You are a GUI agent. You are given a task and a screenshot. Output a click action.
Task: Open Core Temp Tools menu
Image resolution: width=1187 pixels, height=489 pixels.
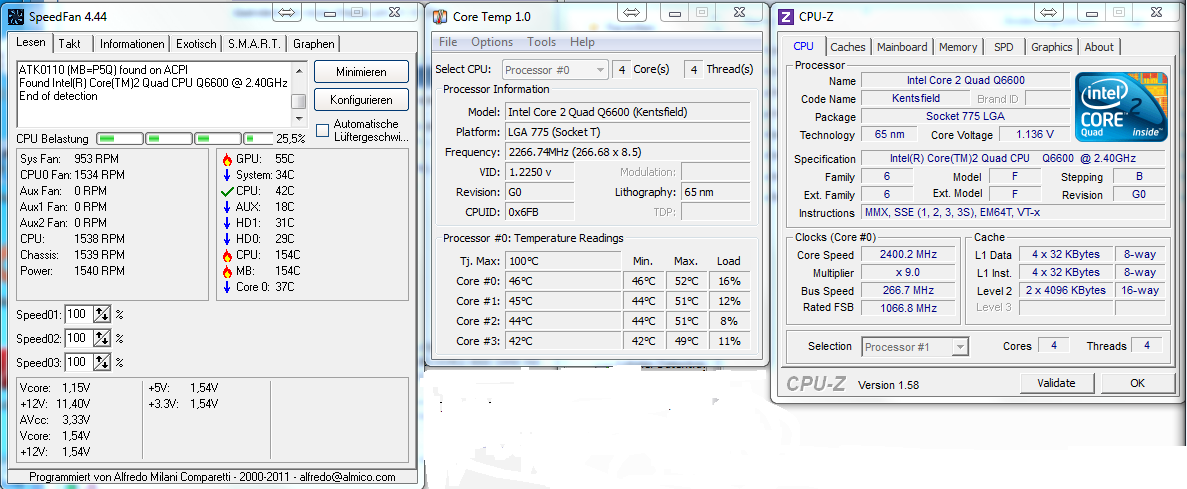click(541, 42)
